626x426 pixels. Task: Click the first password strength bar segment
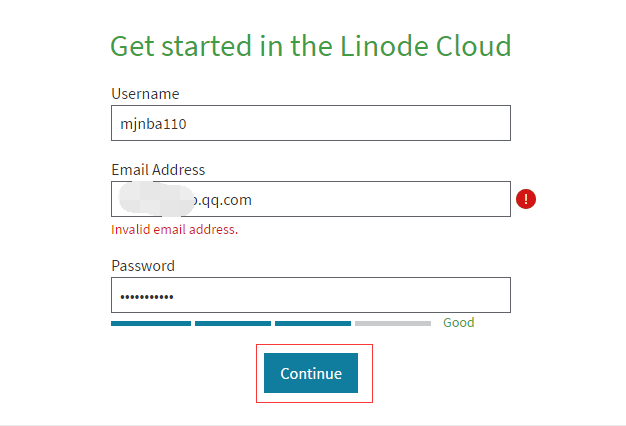[x=150, y=323]
